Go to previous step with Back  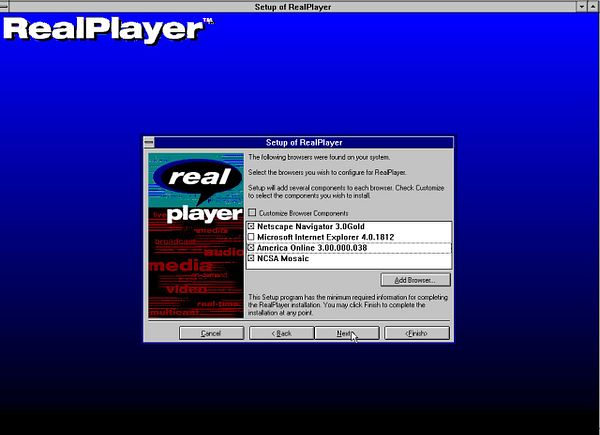pos(282,333)
